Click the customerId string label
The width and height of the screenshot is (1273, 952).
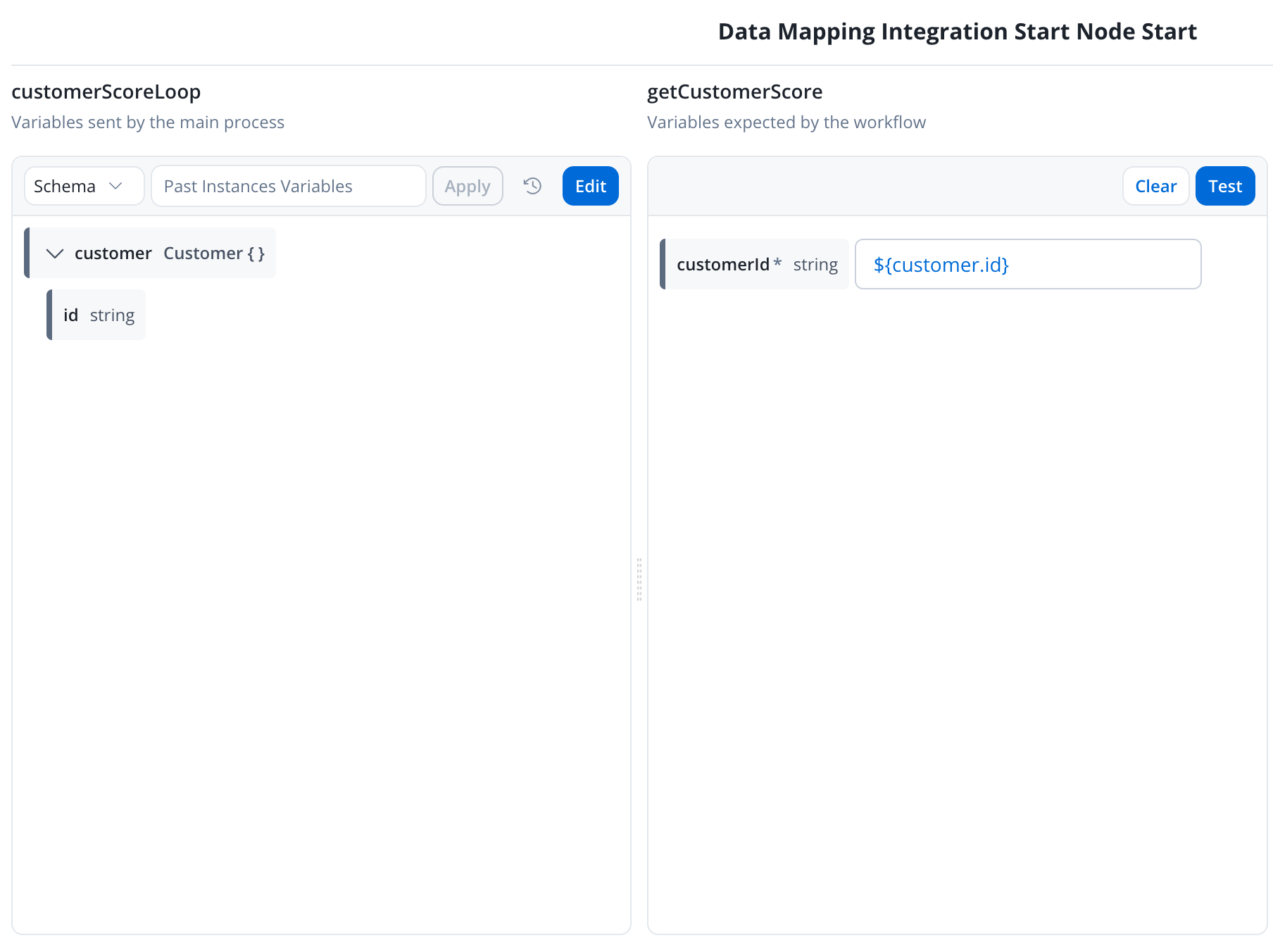[x=754, y=264]
